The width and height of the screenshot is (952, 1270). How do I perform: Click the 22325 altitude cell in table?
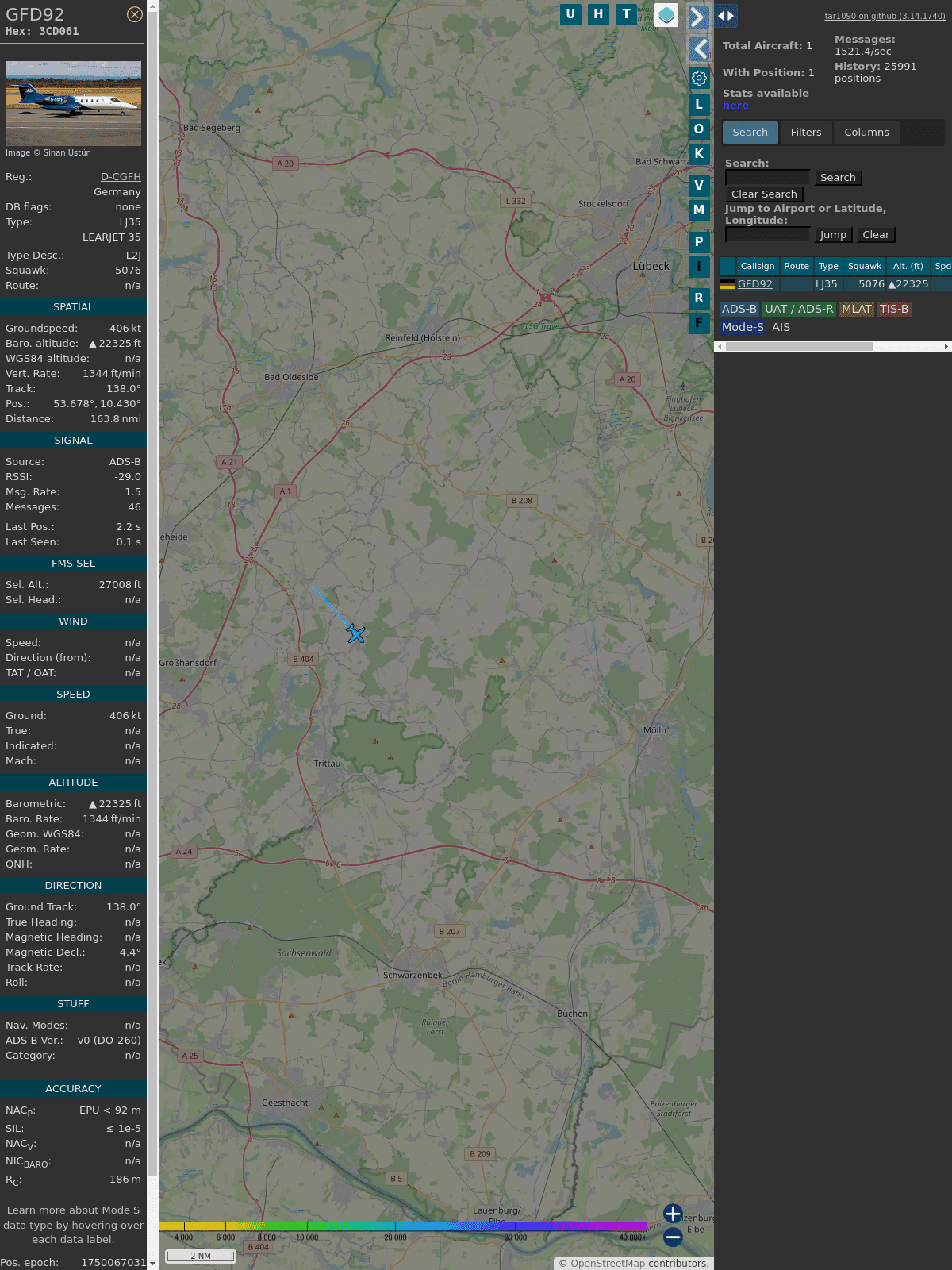tap(908, 284)
